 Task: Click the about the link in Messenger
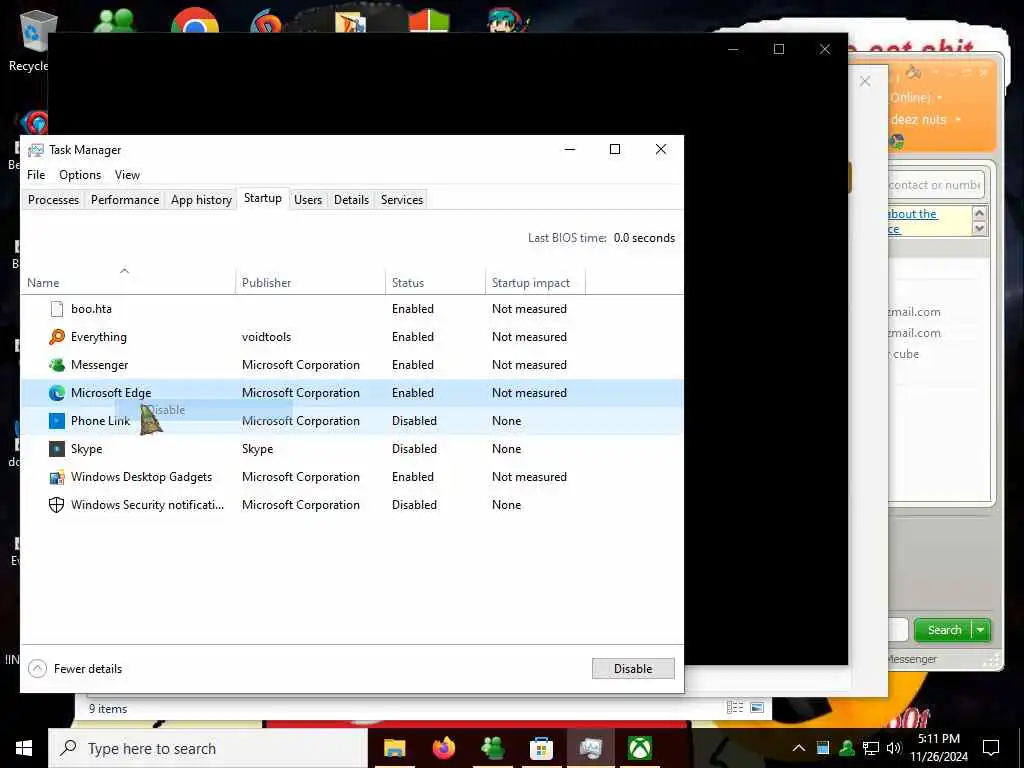point(913,214)
